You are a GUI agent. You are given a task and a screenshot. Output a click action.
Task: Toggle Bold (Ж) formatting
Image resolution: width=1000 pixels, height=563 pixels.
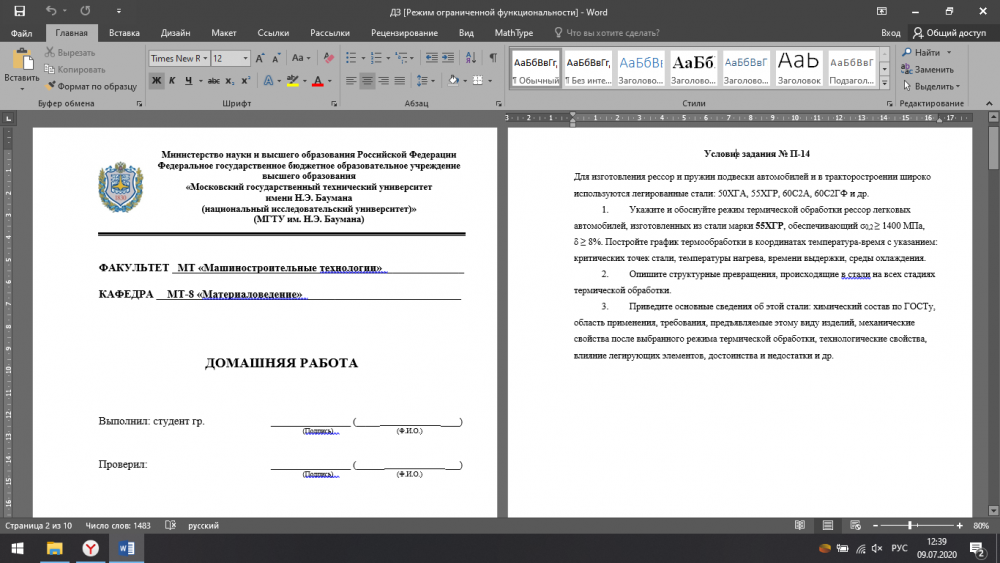(157, 81)
